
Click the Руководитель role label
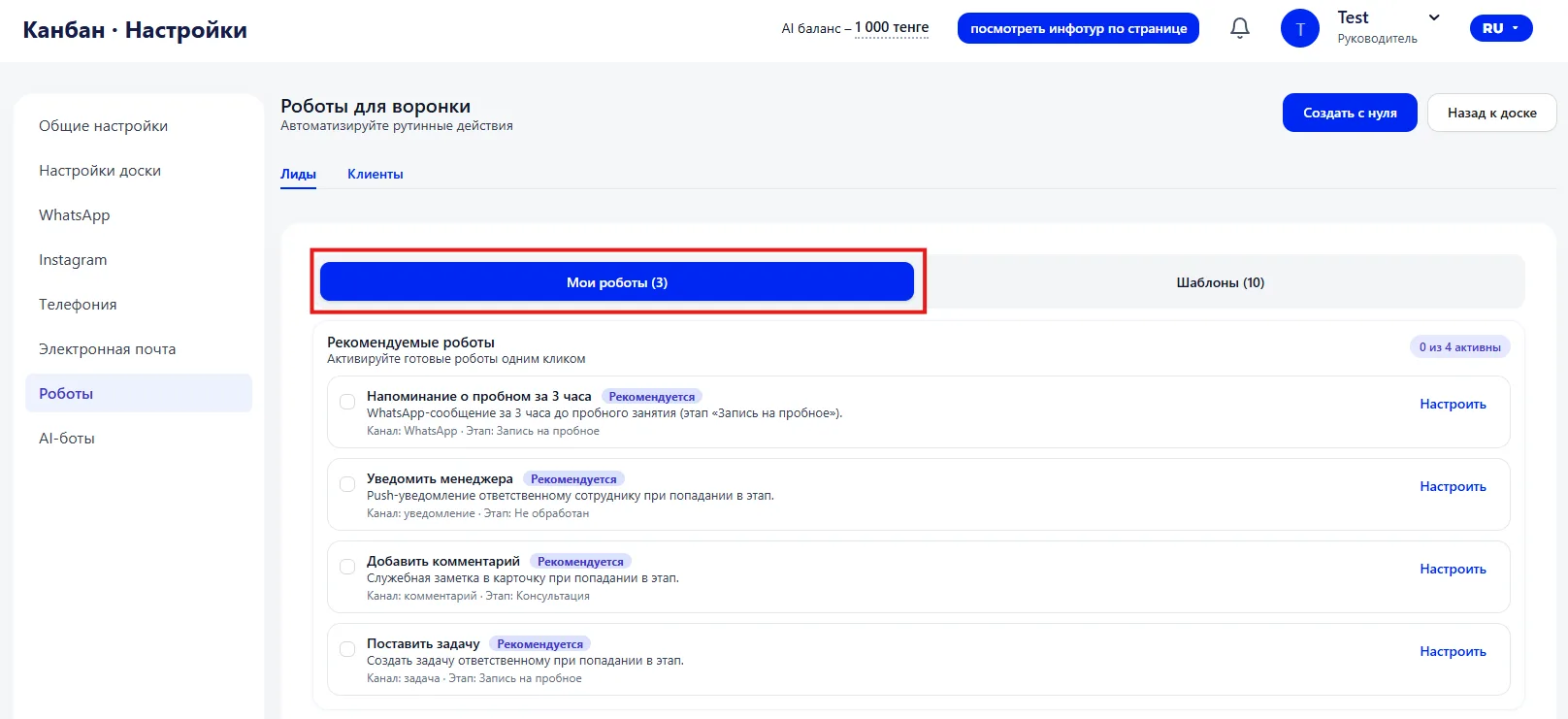[x=1377, y=39]
